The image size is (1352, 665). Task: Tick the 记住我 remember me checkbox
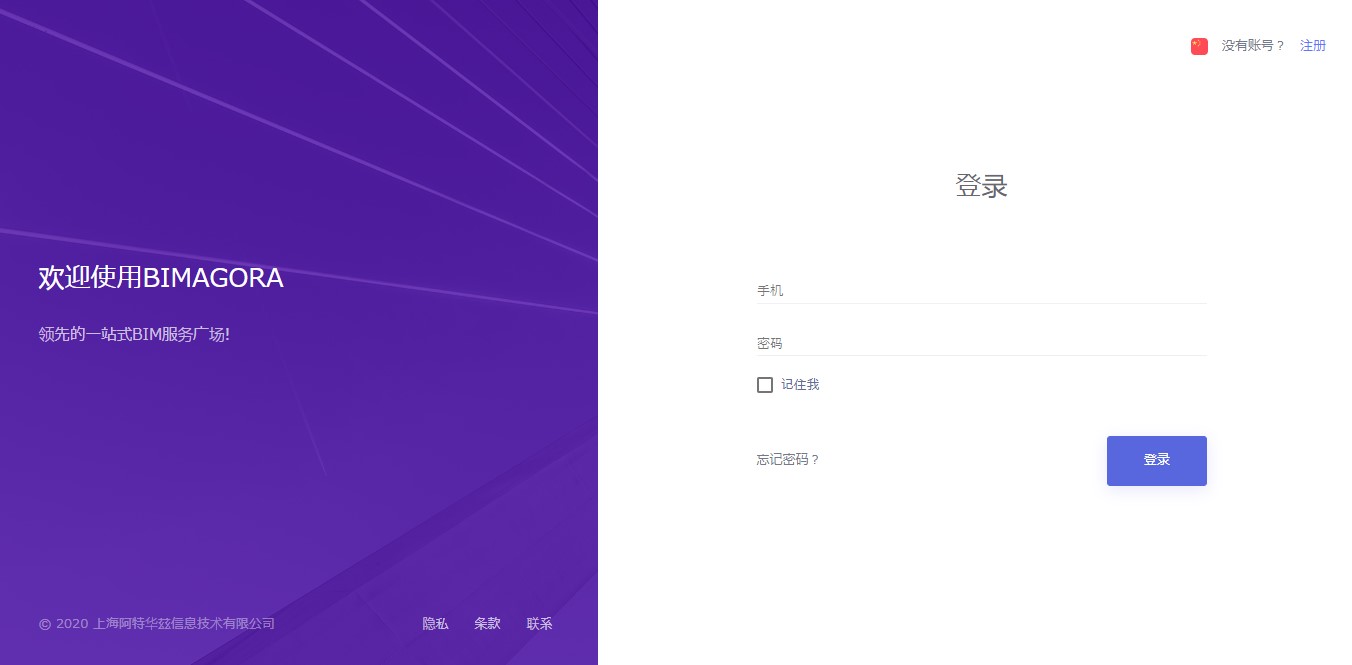point(765,385)
